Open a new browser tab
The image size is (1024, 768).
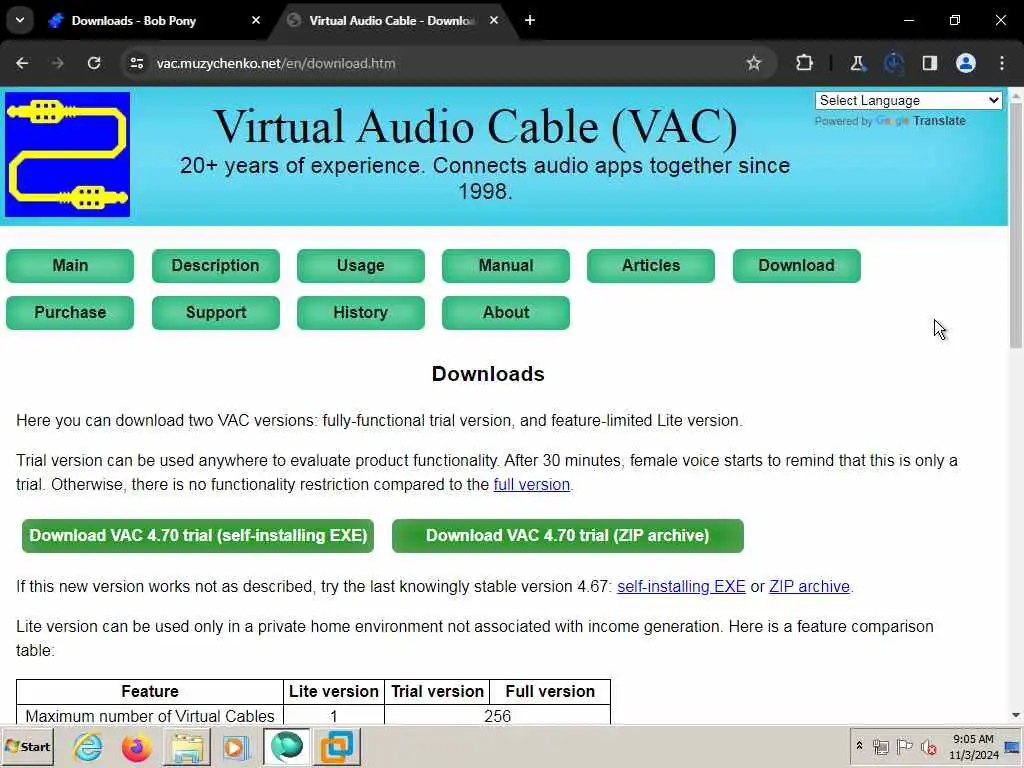[x=530, y=20]
